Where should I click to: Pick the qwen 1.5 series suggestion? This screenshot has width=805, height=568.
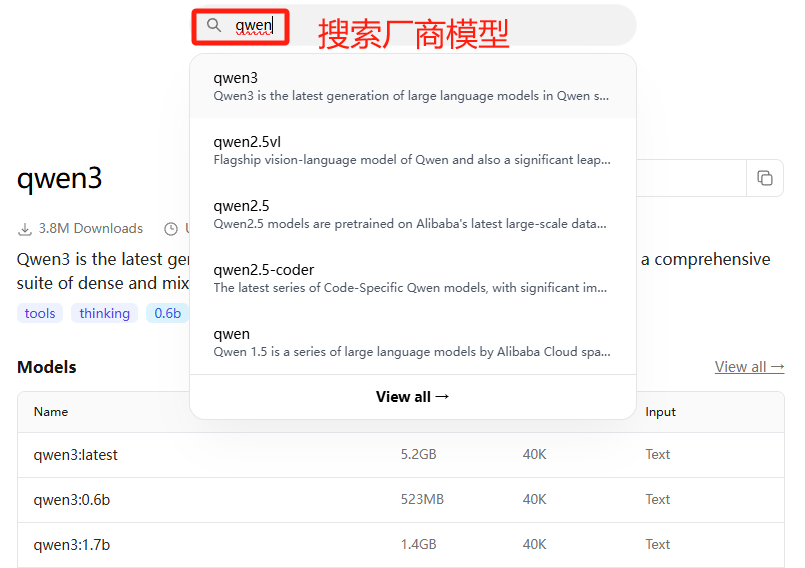pyautogui.click(x=413, y=343)
